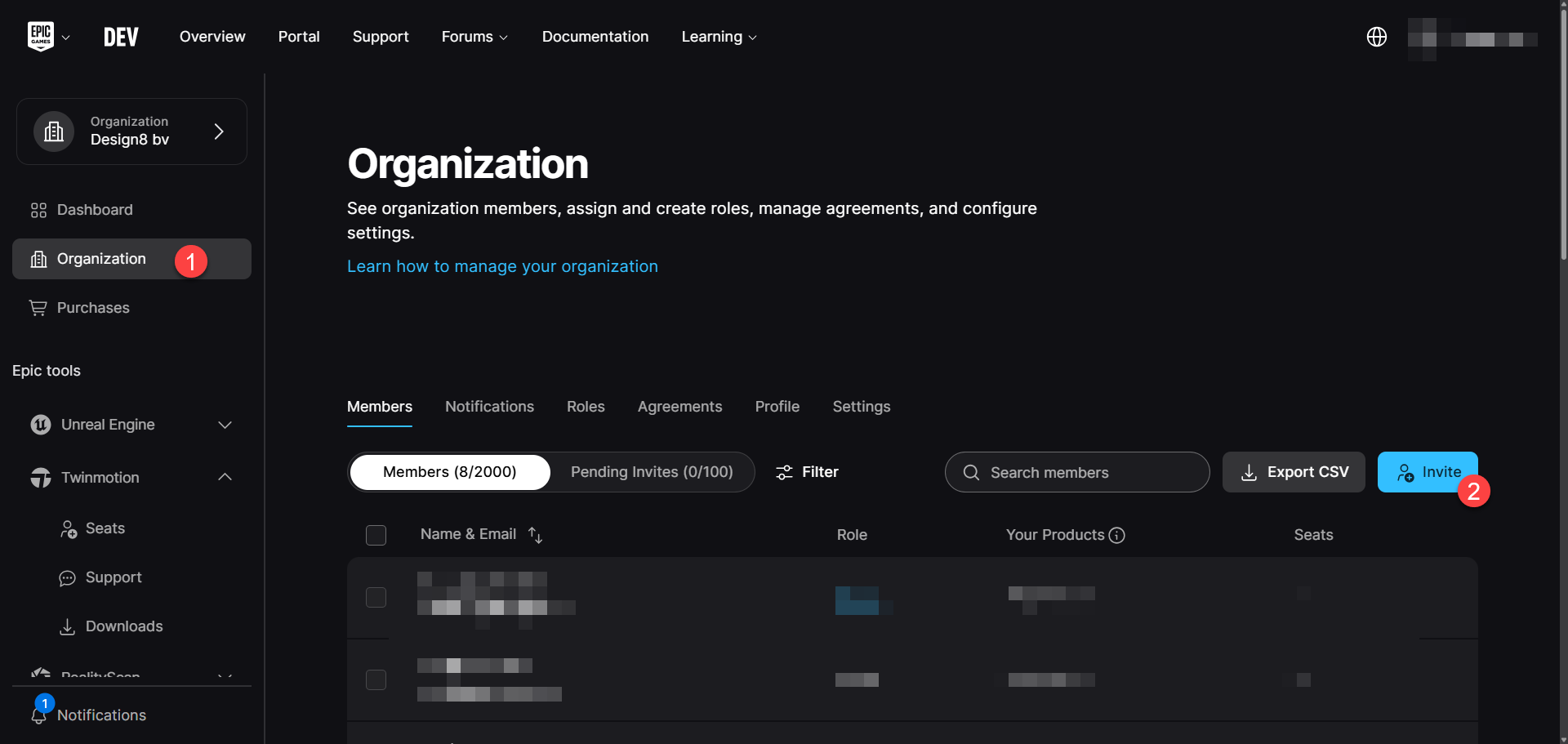
Task: Click the Export CSV button label
Action: coord(1307,472)
